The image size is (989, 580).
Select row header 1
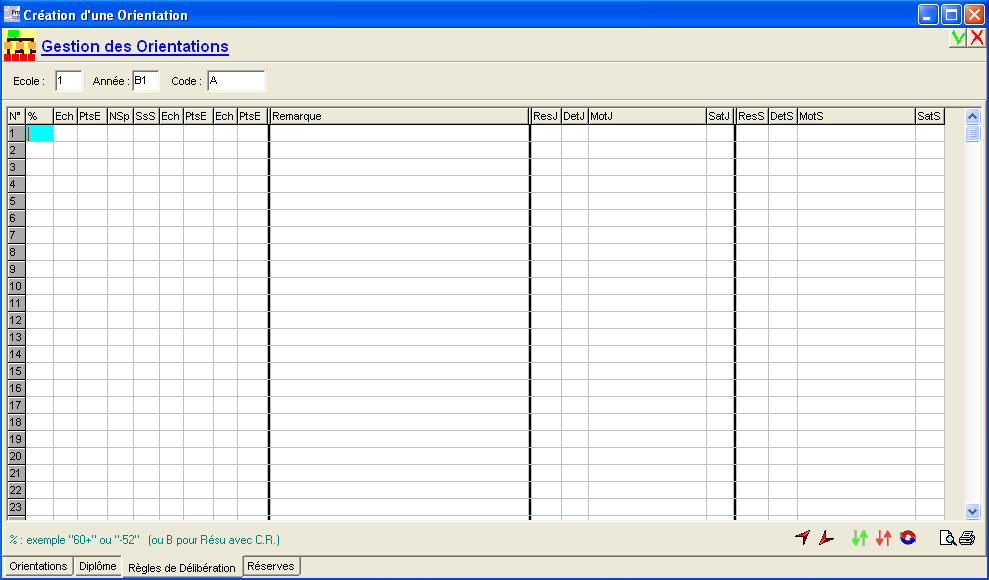coord(16,133)
